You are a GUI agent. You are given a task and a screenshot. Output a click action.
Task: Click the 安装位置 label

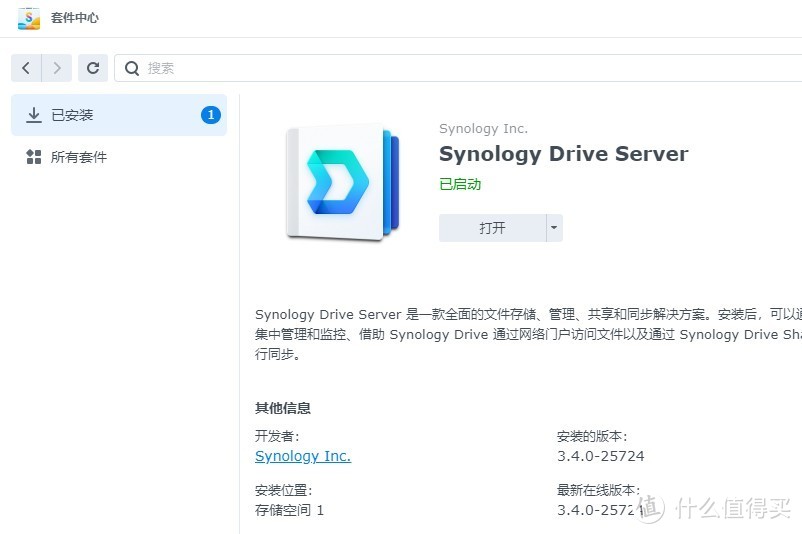point(283,490)
